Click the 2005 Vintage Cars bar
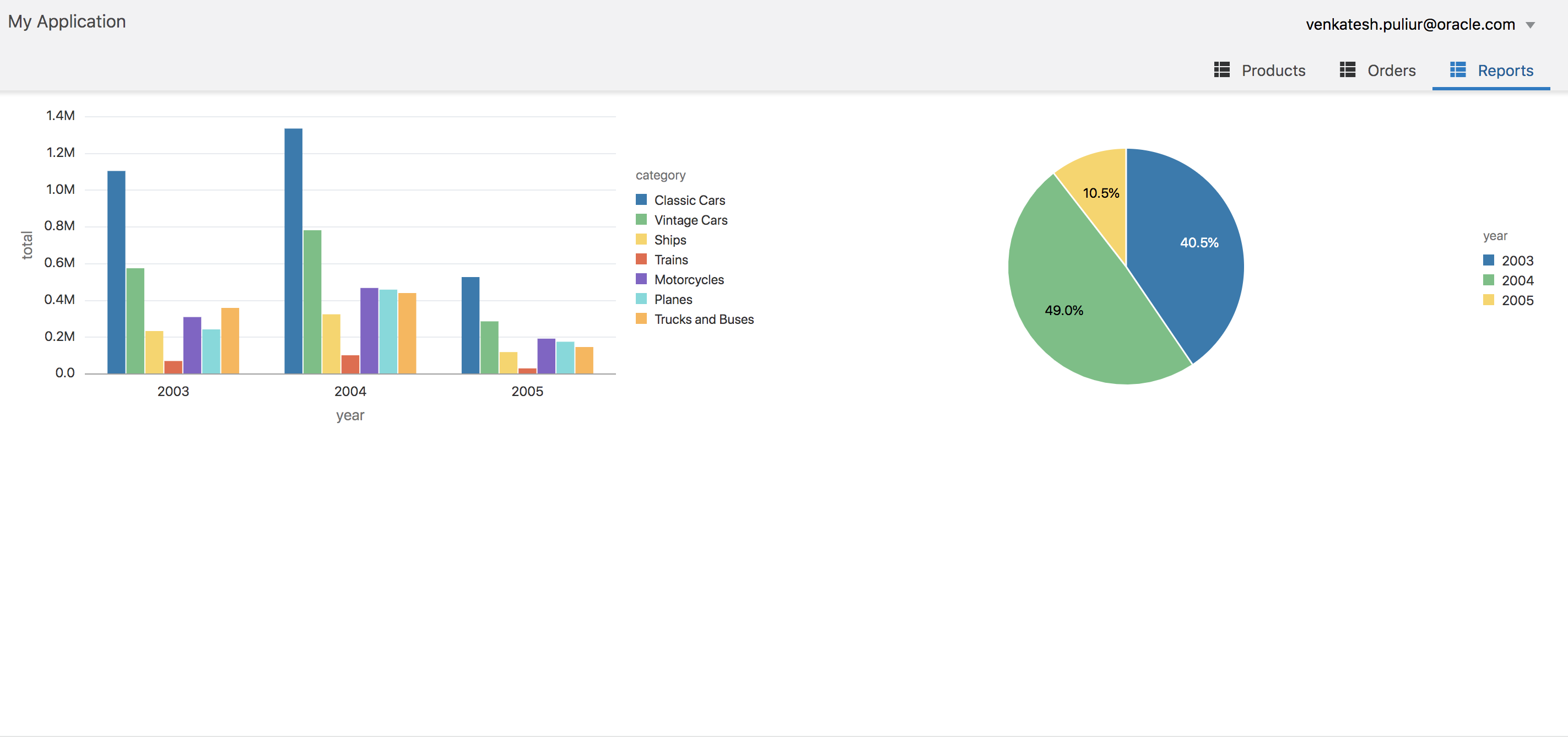This screenshot has width=1568, height=737. click(489, 348)
